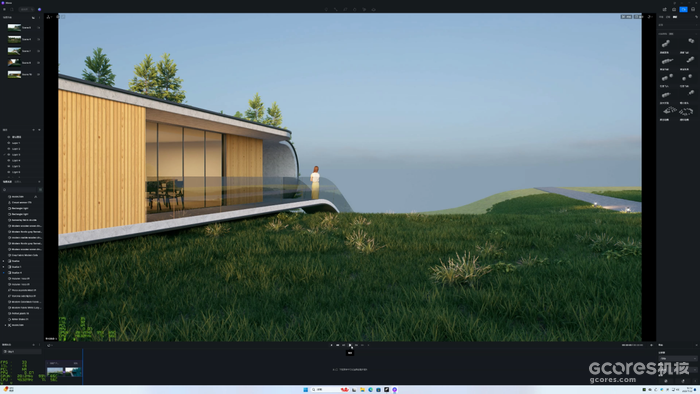
Task: Hide Layer 3 using its eye icon
Action: (8, 154)
